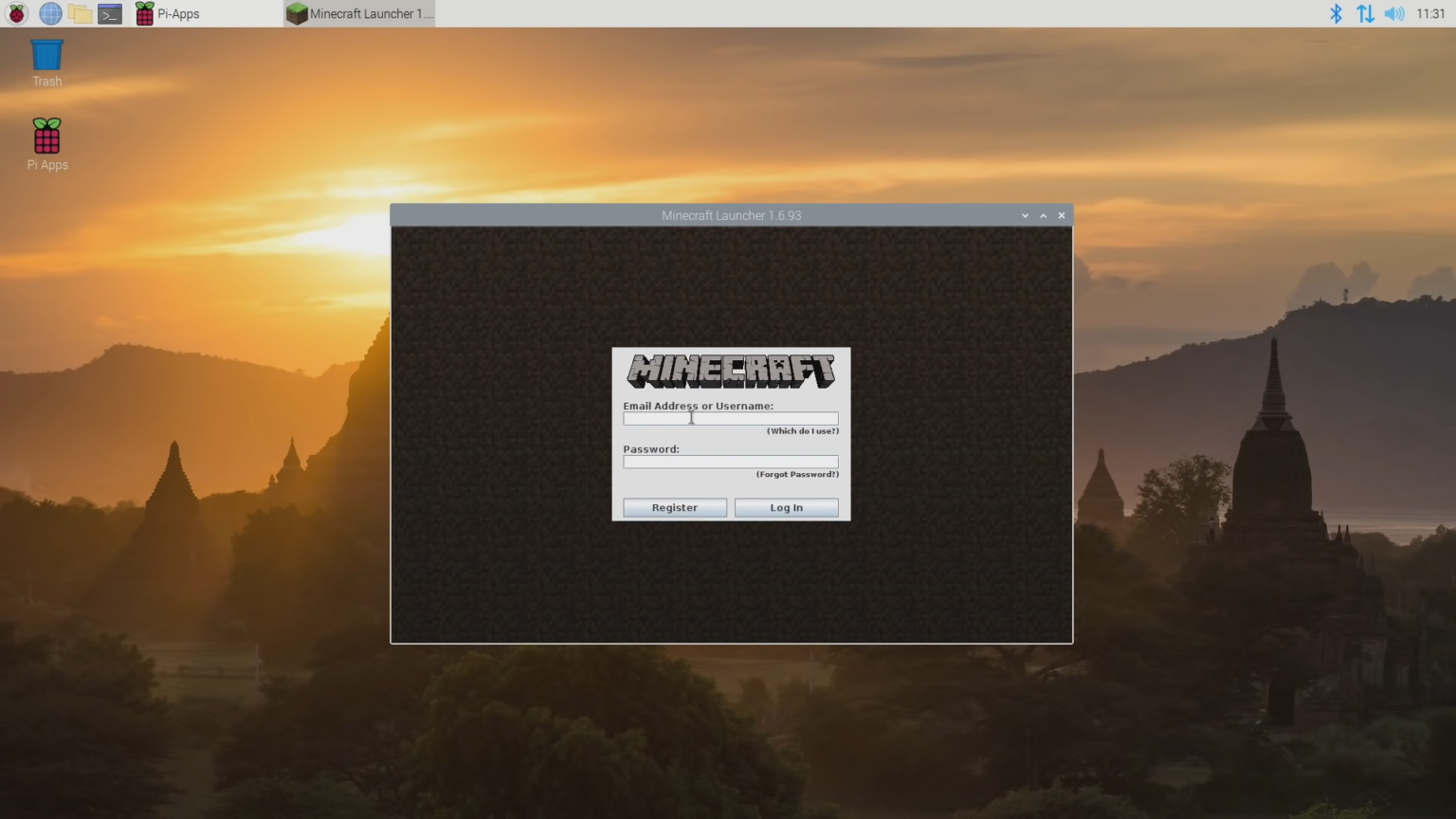
Task: Open the Raspberry Pi applications menu
Action: coord(16,13)
